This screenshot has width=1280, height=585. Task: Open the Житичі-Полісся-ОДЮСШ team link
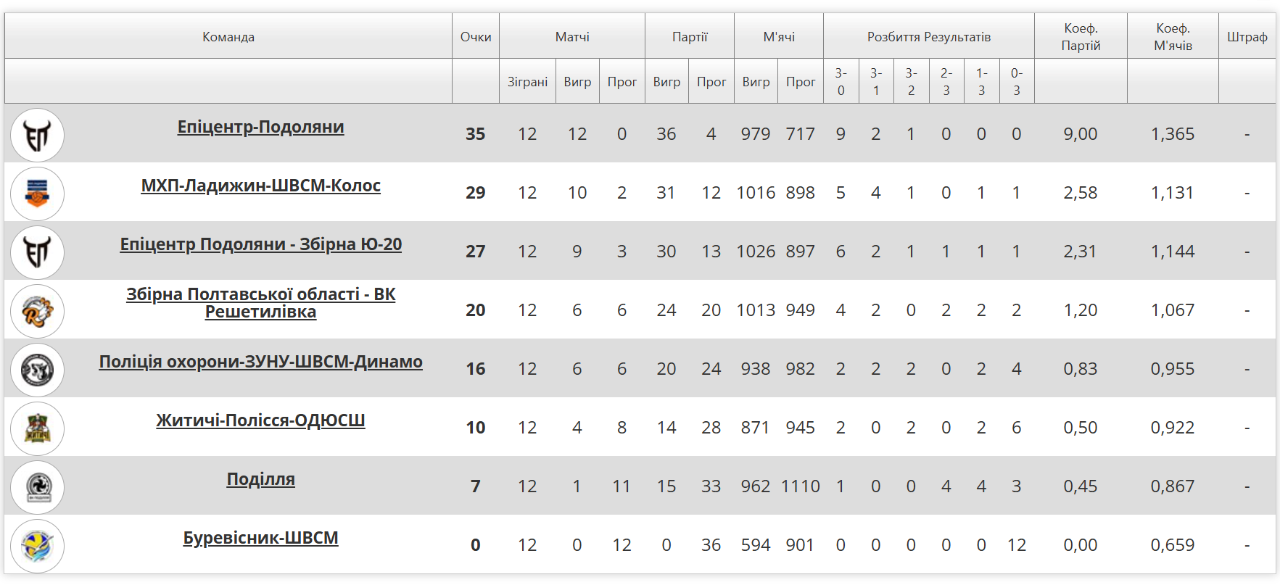(260, 421)
